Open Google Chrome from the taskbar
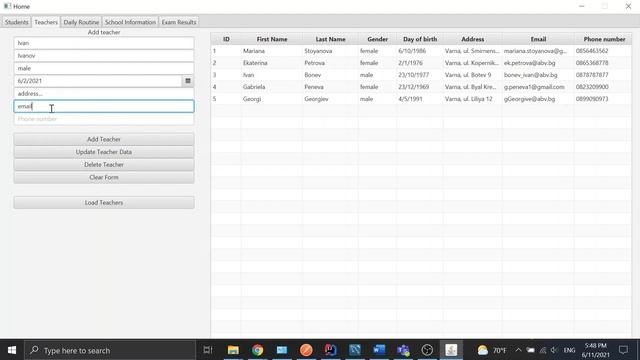 pos(258,350)
